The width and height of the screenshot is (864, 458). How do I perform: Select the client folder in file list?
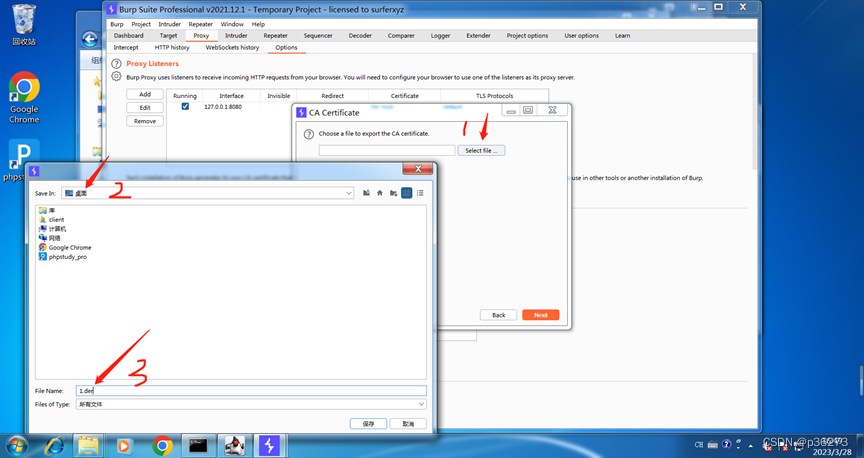pos(51,219)
